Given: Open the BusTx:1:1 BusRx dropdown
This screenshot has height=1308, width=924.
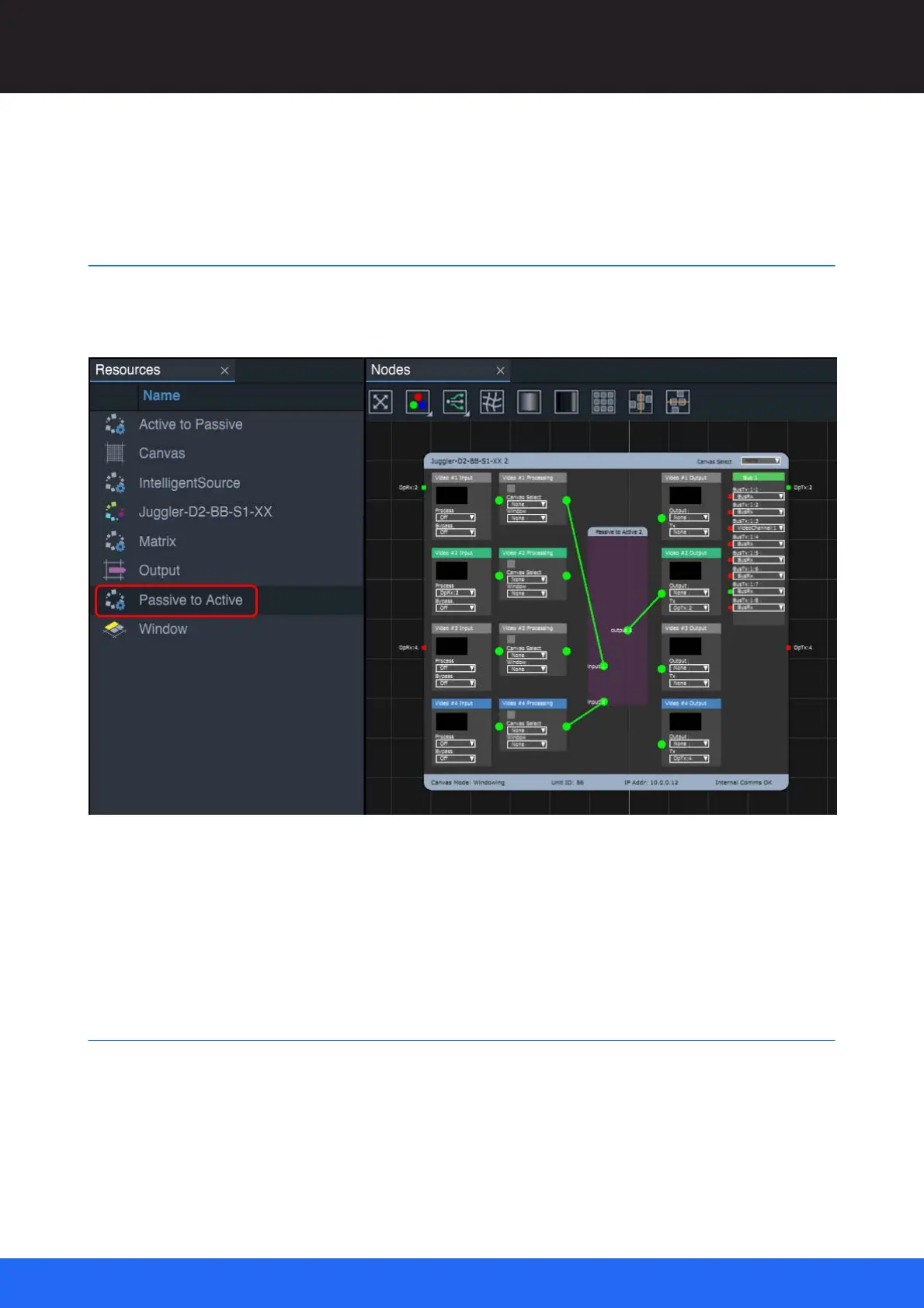Looking at the screenshot, I should click(759, 496).
